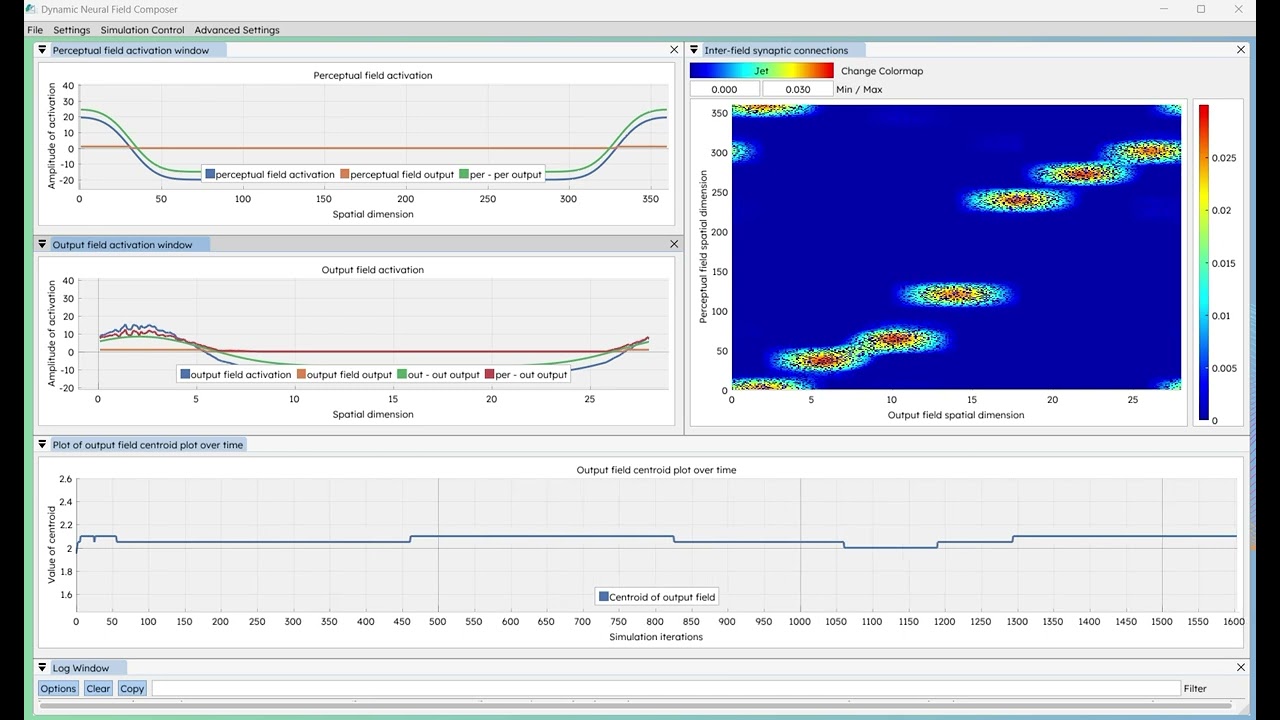Click the Change Colormap button
Image resolution: width=1280 pixels, height=720 pixels.
point(882,71)
